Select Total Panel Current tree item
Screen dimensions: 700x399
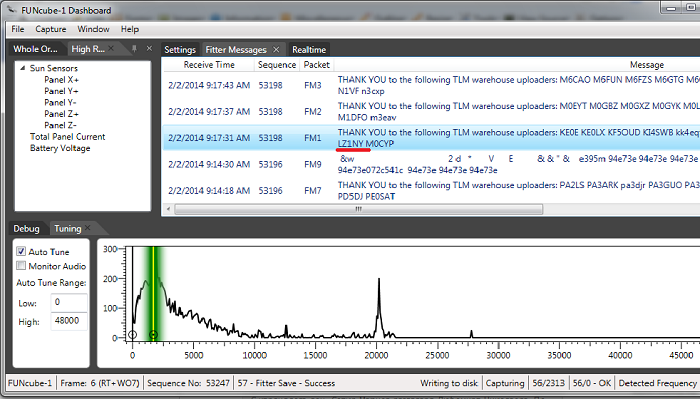tap(67, 137)
